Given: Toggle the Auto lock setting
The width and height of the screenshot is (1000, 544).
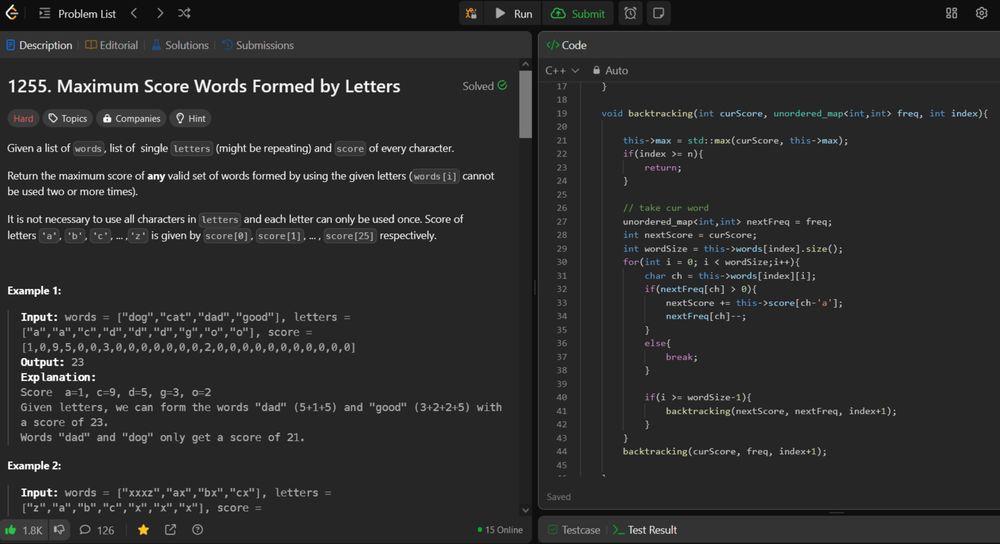Looking at the screenshot, I should tap(610, 70).
